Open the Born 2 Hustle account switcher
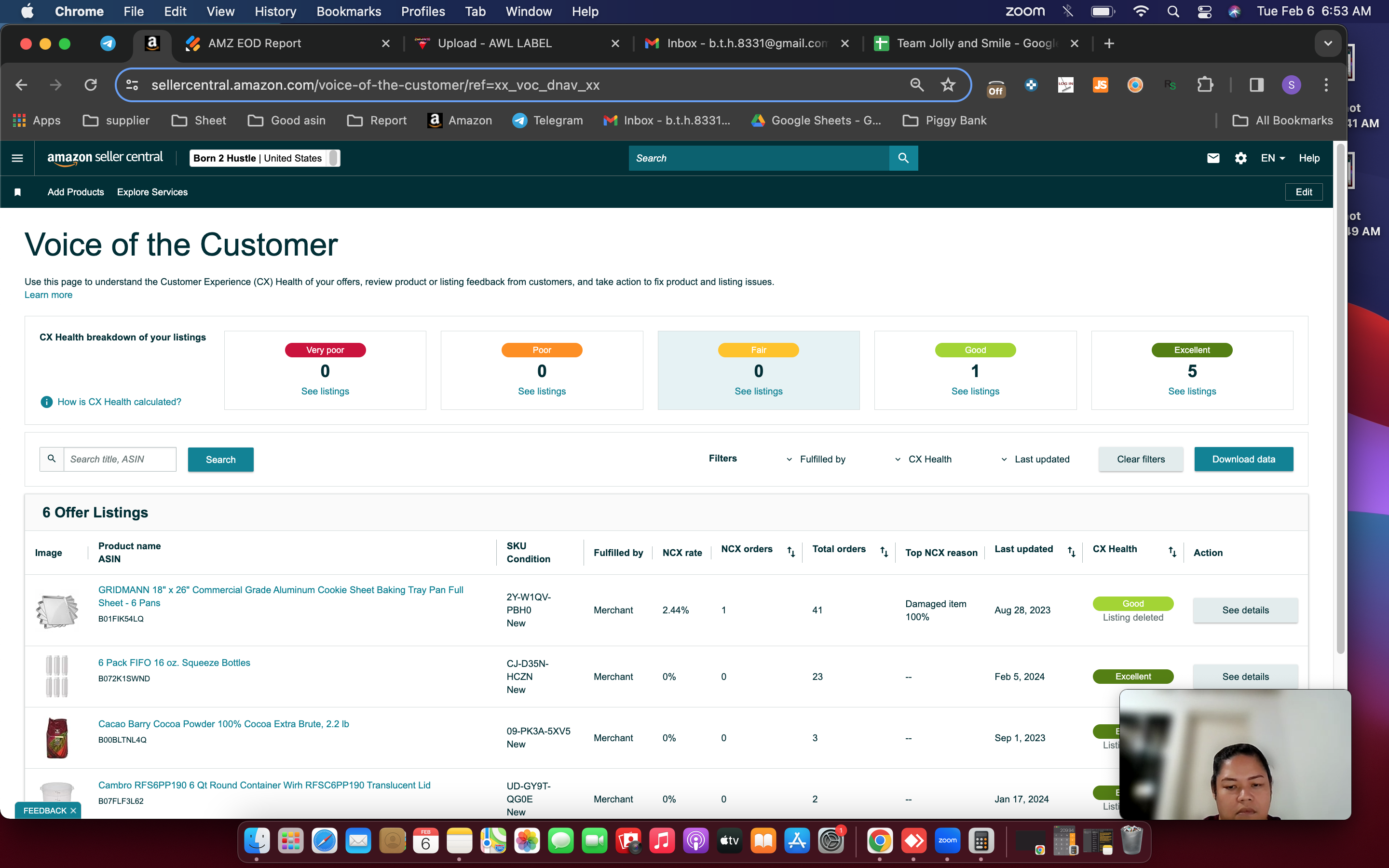This screenshot has width=1389, height=868. [265, 158]
